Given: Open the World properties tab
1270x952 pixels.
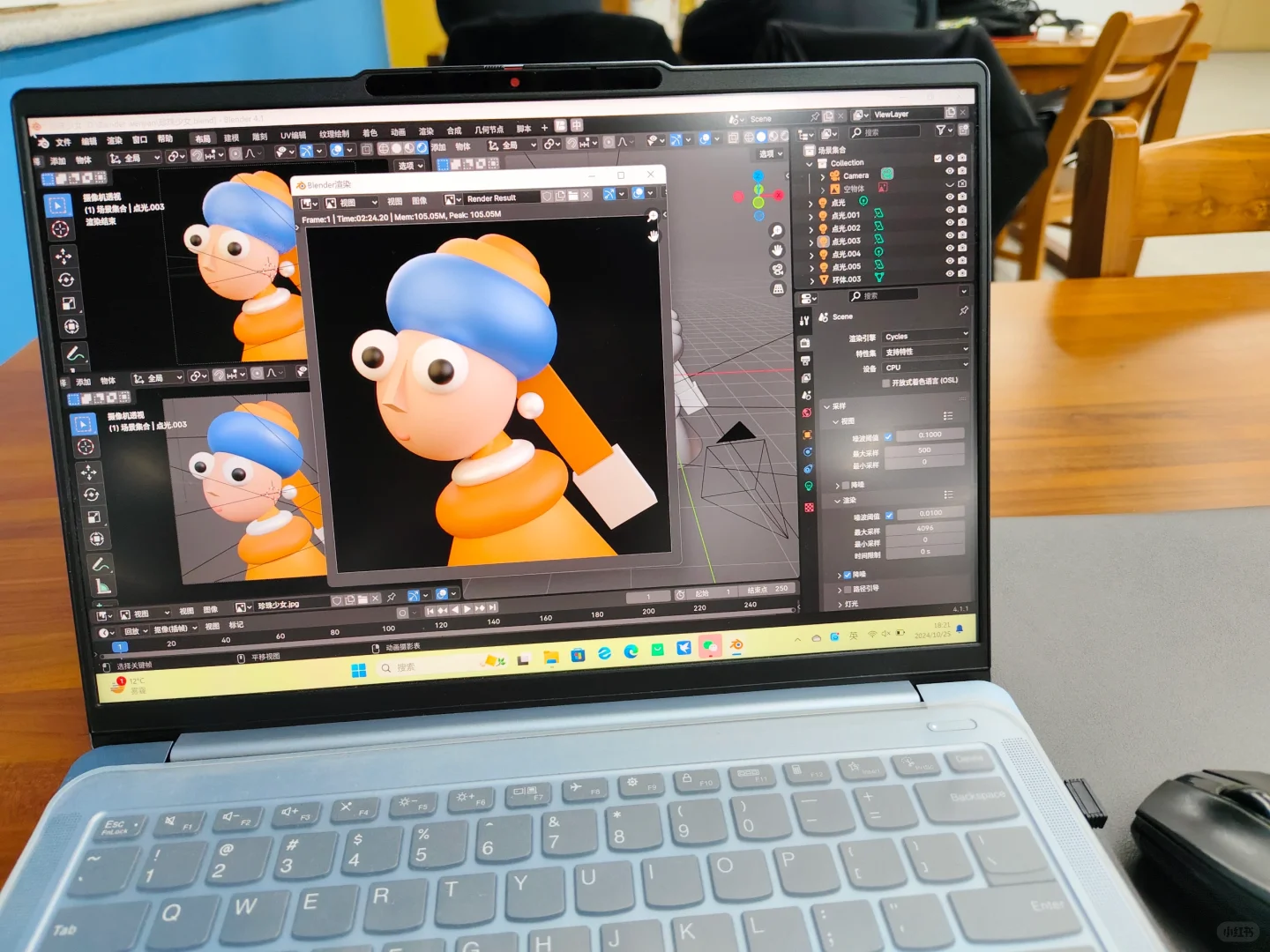Looking at the screenshot, I should 806,413.
